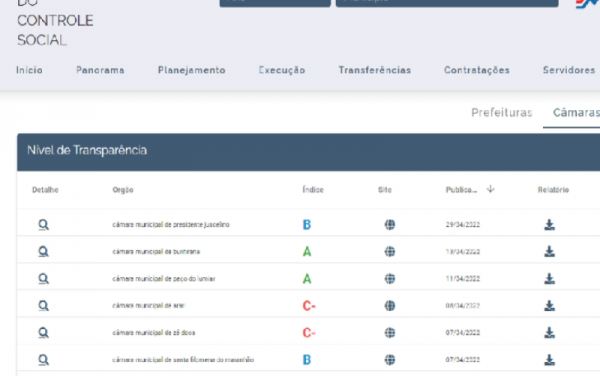Viewport: 600px width, 376px height.
Task: Open site for santa filomena do maranhão
Action: click(390, 360)
